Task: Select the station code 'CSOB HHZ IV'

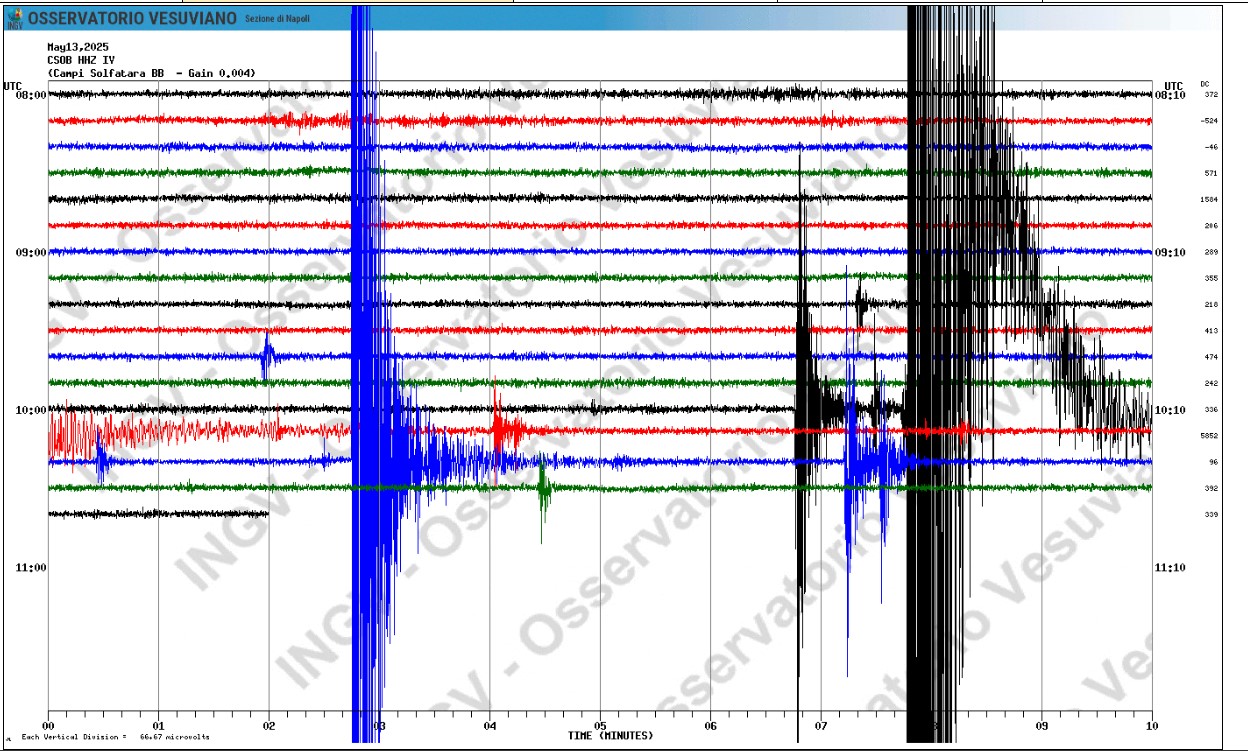Action: coord(81,60)
